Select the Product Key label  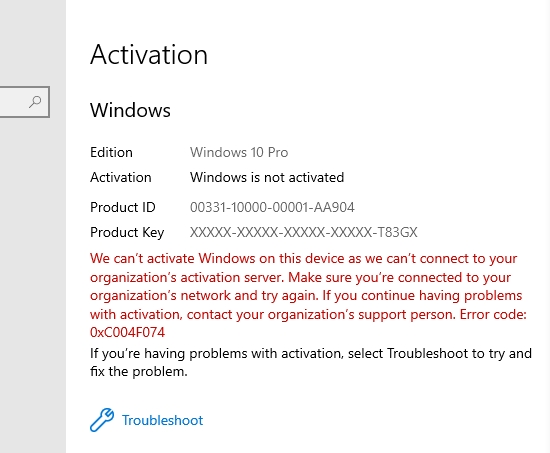[127, 233]
